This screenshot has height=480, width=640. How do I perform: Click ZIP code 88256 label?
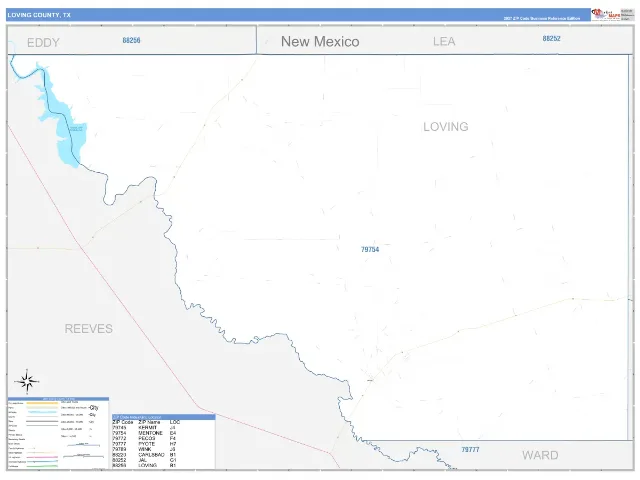point(131,40)
